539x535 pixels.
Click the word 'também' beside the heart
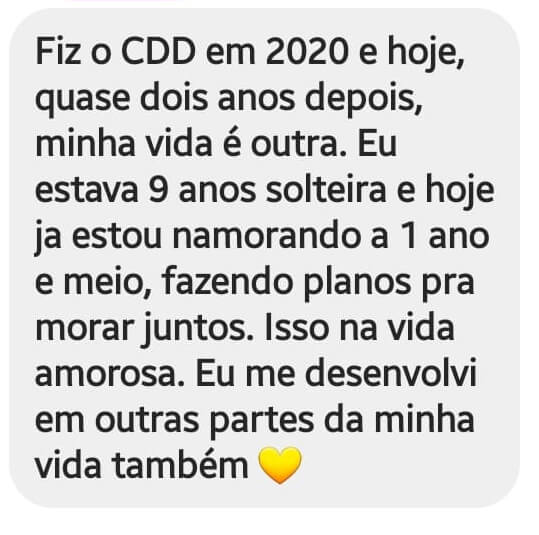180,466
